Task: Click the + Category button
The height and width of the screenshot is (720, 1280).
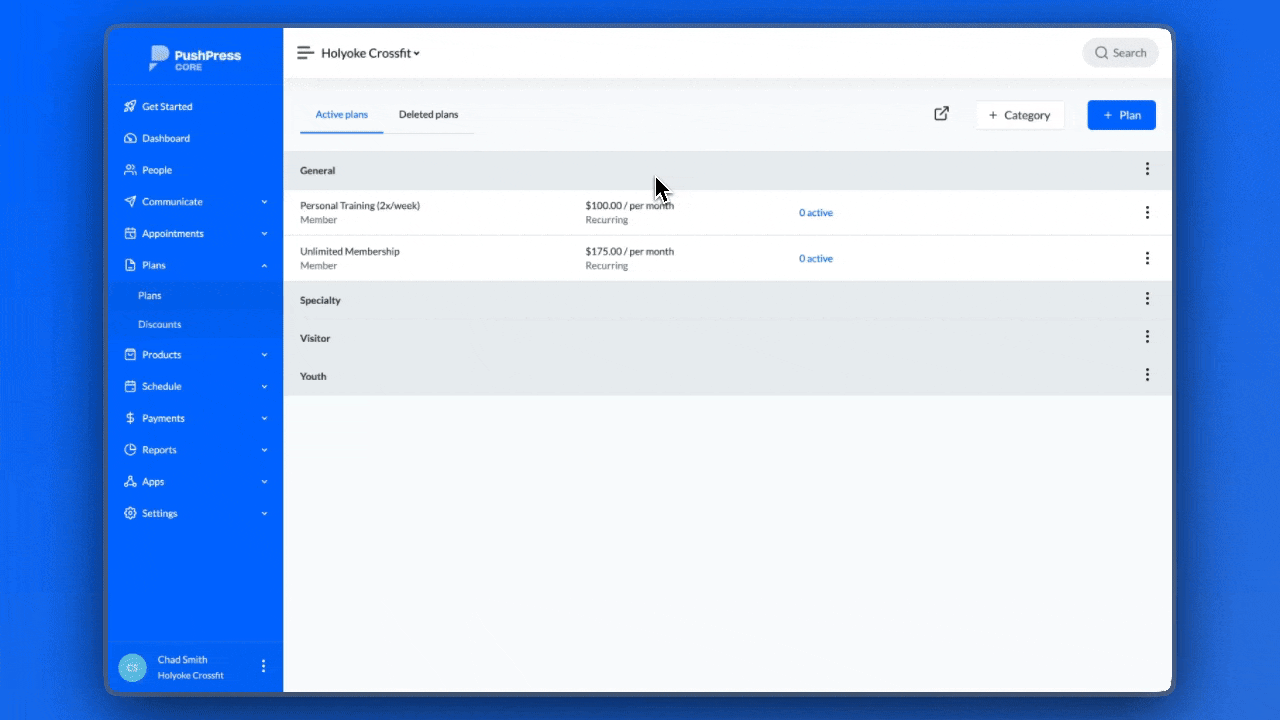Action: (x=1019, y=115)
